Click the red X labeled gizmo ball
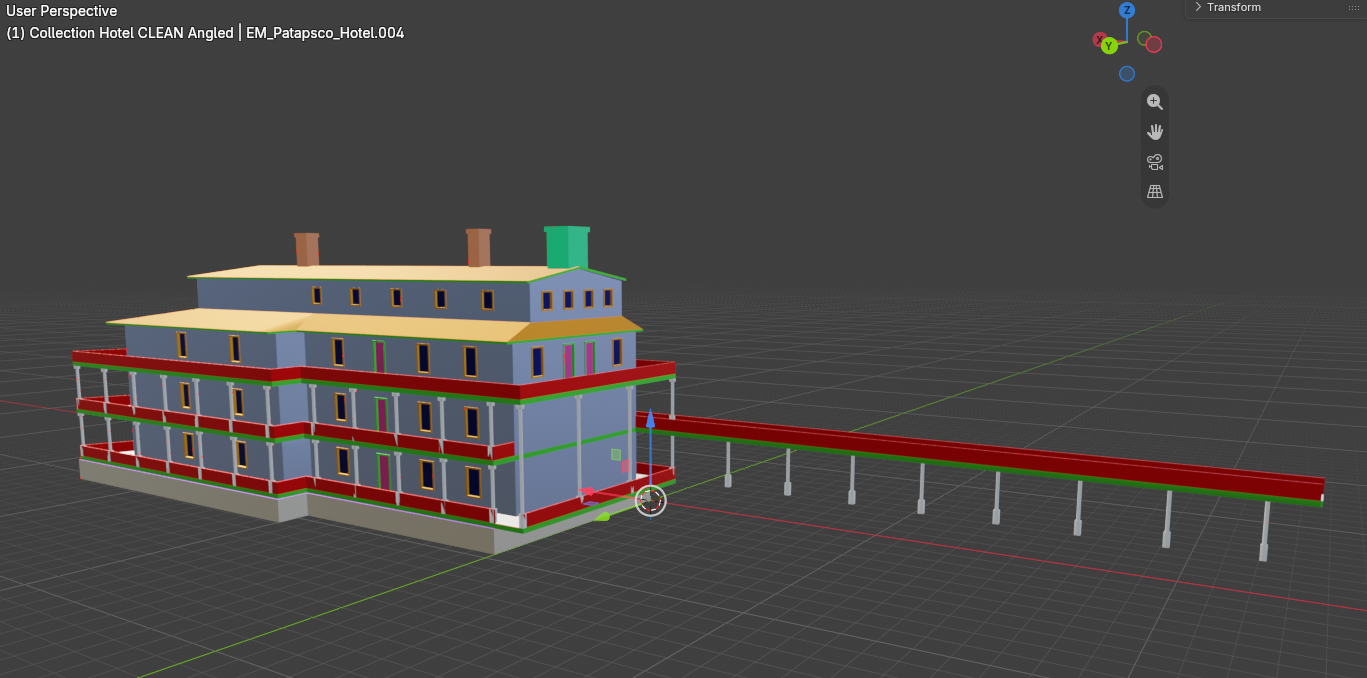 pos(1100,40)
